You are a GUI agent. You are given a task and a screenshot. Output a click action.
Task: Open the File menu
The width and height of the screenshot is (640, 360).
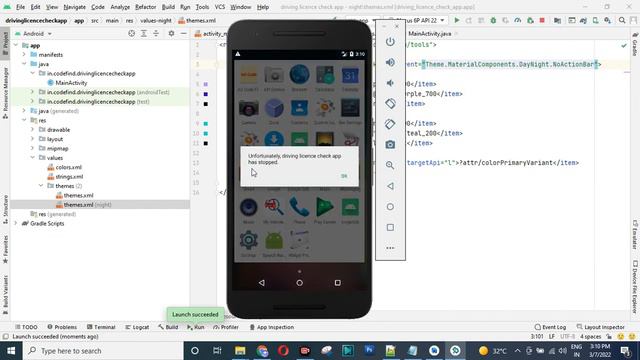coord(20,7)
